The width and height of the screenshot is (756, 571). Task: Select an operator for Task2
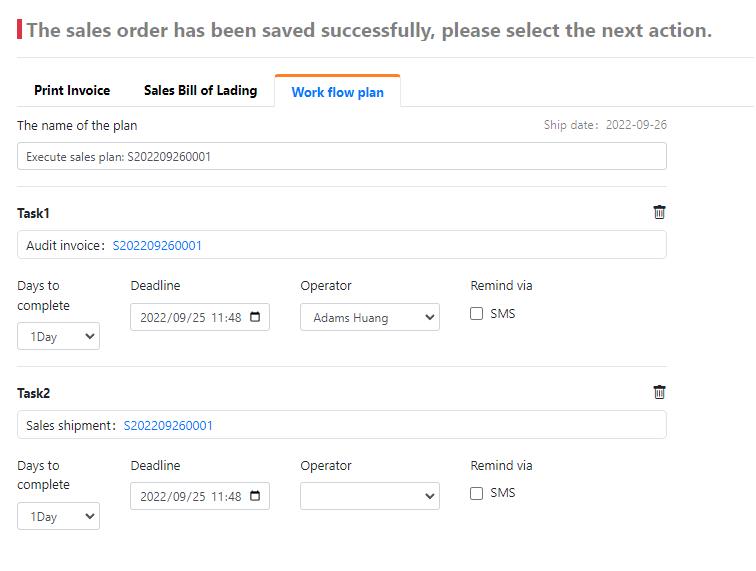(x=370, y=496)
